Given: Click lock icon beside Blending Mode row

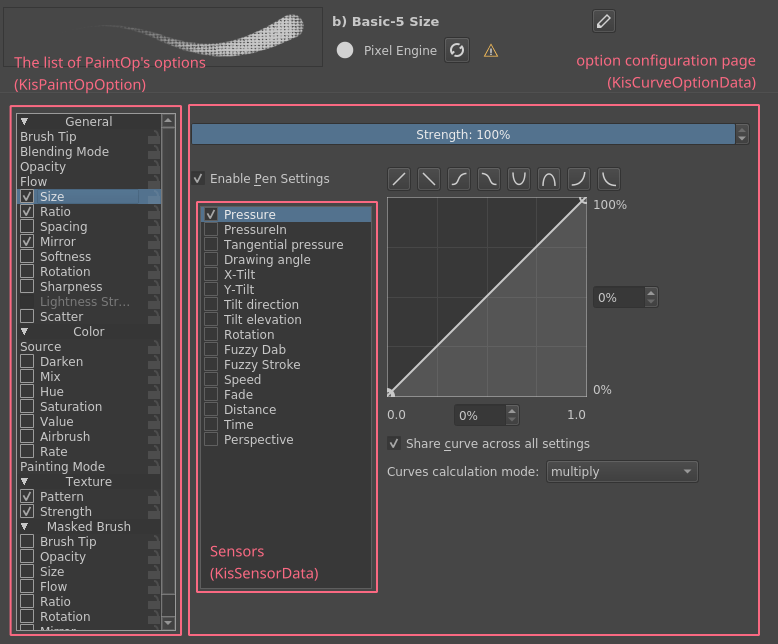Looking at the screenshot, I should (154, 152).
